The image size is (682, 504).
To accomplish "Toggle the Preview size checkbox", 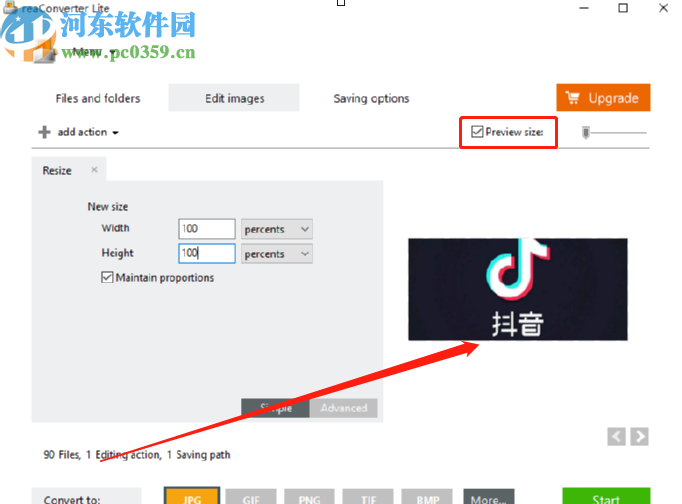I will (477, 132).
